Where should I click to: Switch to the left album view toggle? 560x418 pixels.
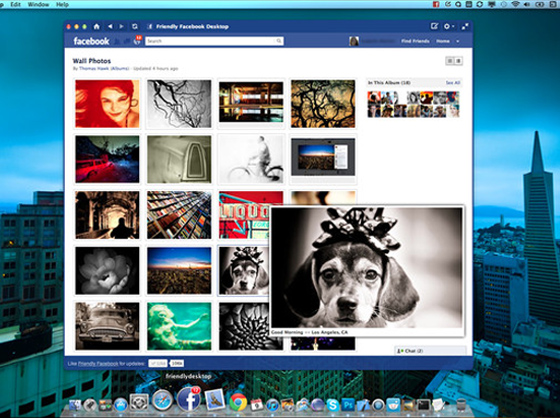(x=450, y=61)
